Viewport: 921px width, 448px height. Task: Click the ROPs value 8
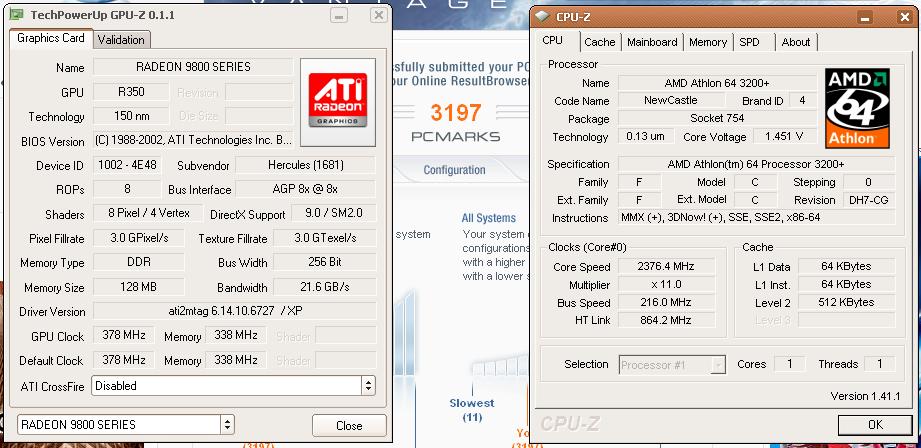[x=127, y=189]
